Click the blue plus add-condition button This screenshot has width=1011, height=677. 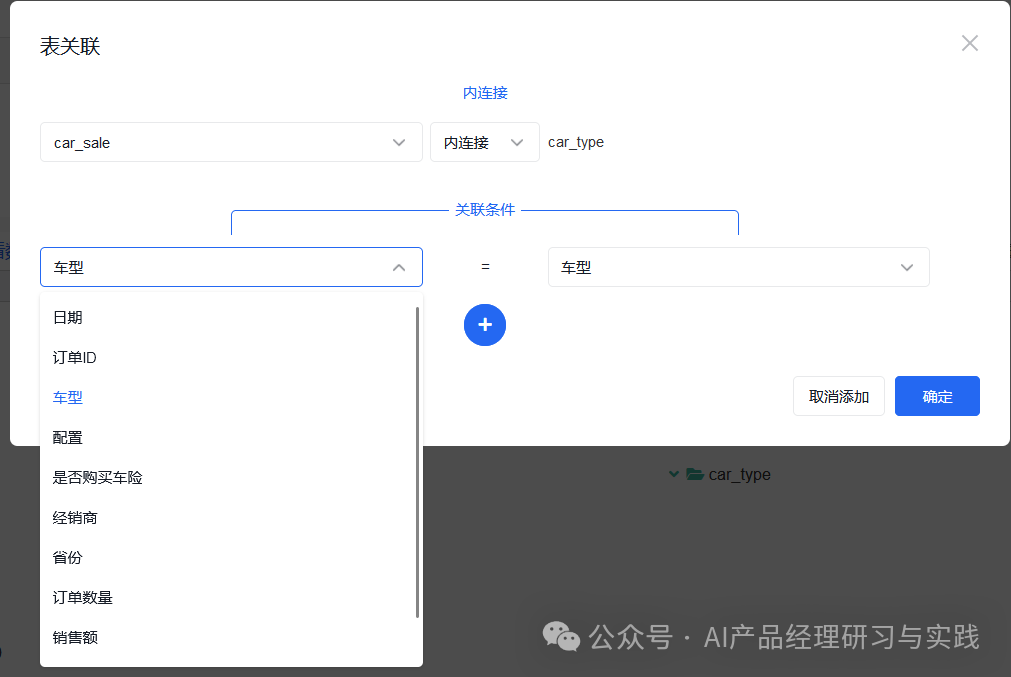(x=485, y=325)
